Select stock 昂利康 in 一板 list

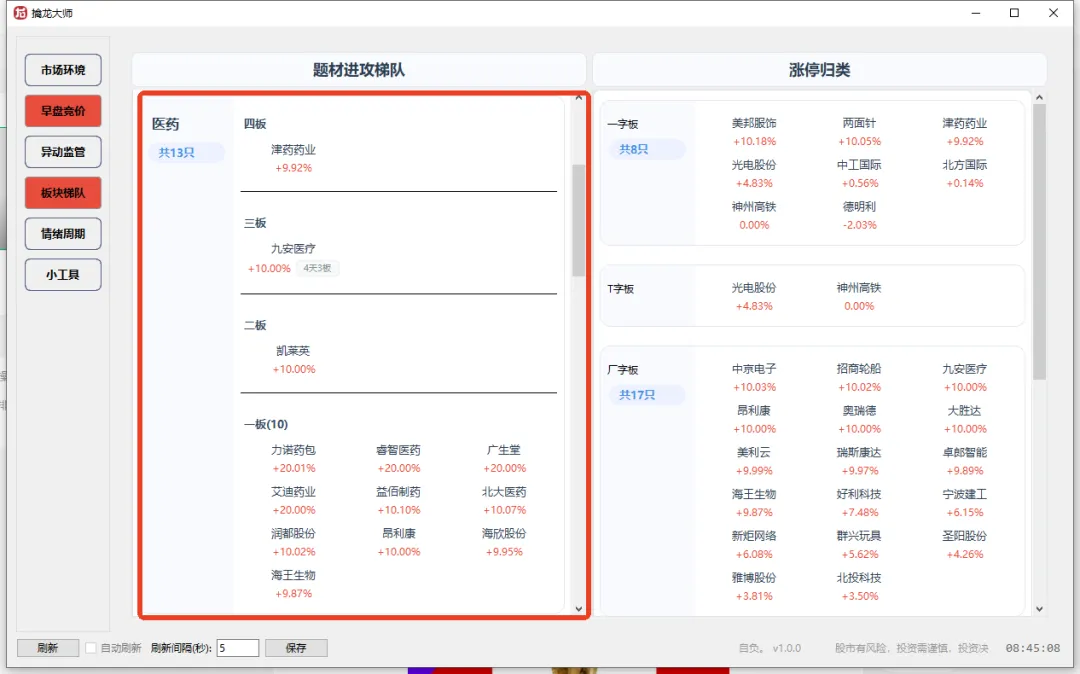coord(398,533)
